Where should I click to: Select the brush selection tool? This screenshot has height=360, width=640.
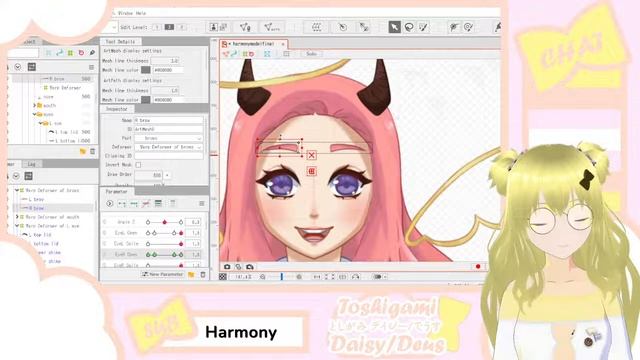point(423,27)
